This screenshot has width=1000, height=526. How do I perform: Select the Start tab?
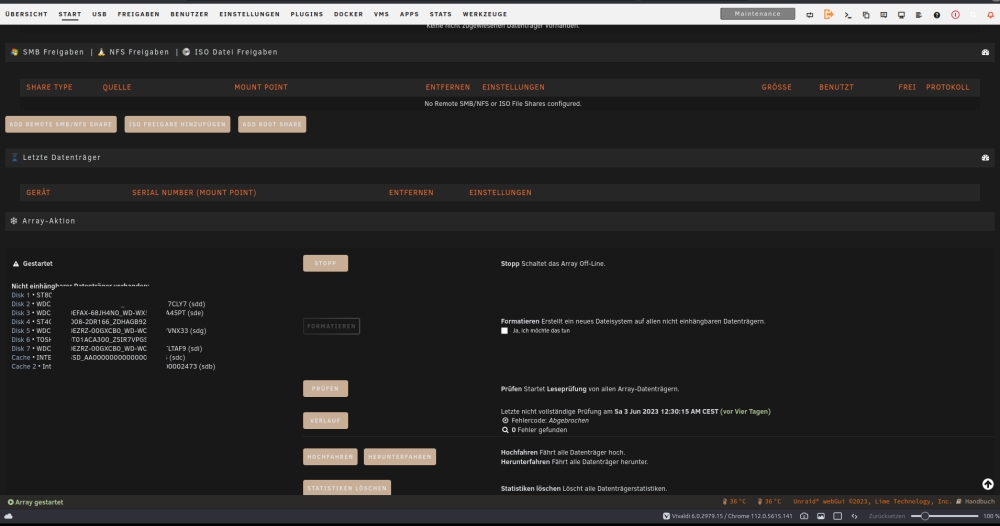(70, 14)
